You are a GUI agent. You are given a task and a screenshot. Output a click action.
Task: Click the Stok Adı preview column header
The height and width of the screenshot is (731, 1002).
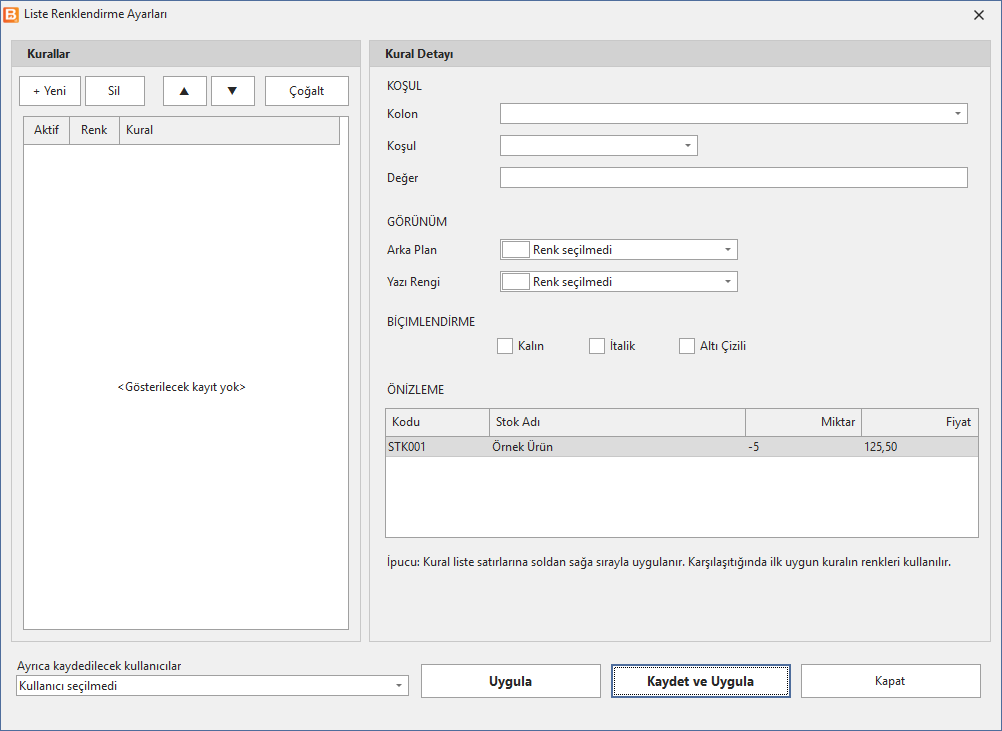click(x=617, y=422)
